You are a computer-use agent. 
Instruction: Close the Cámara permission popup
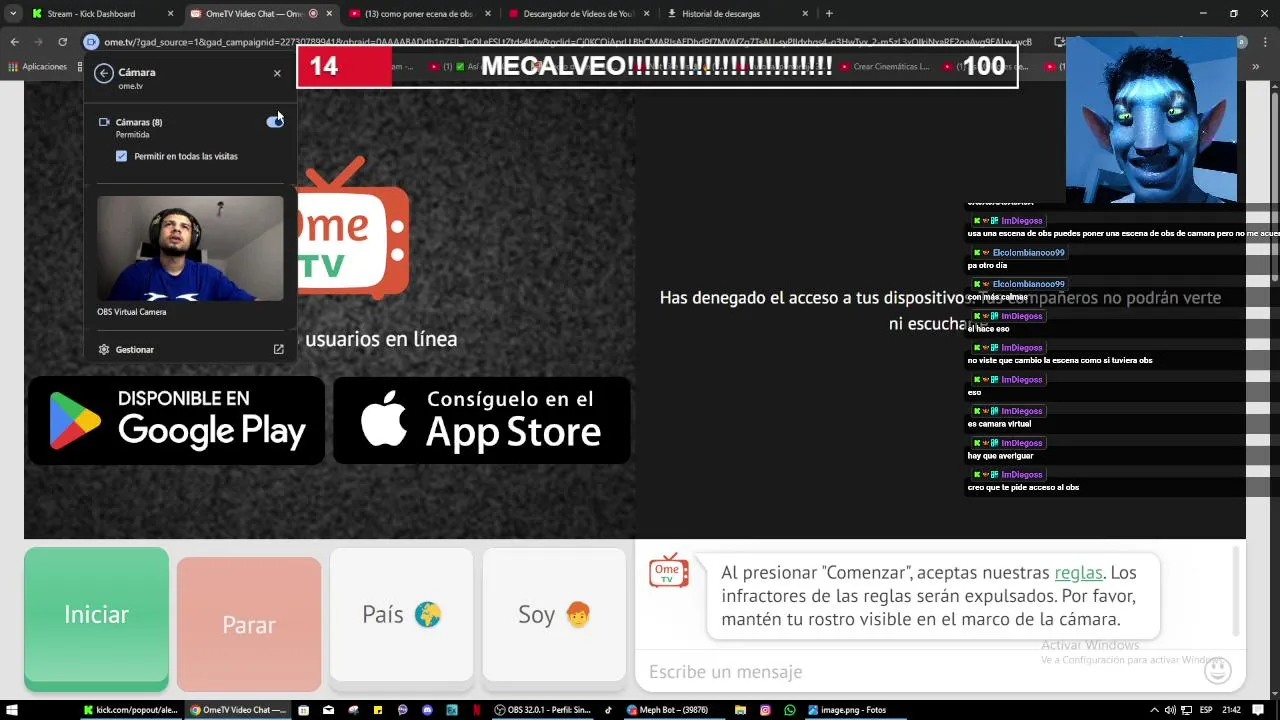point(277,73)
